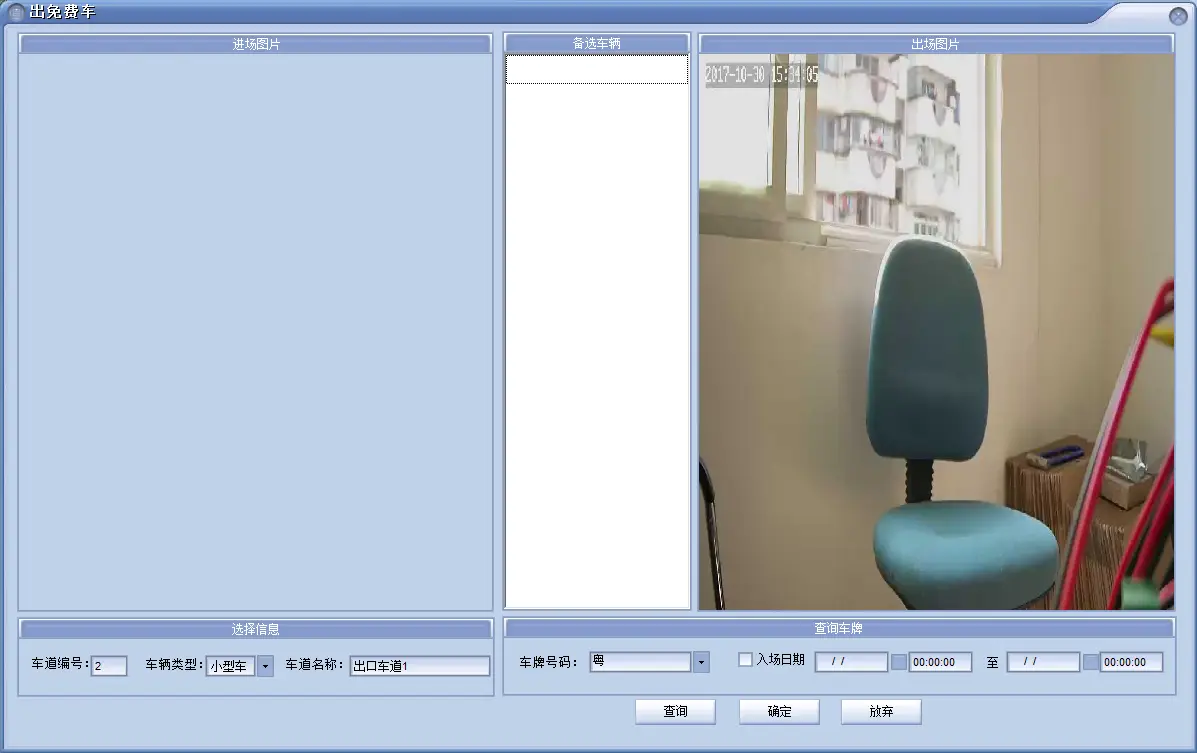Click the empty 进场图片 image panel
This screenshot has width=1197, height=753.
pos(255,331)
